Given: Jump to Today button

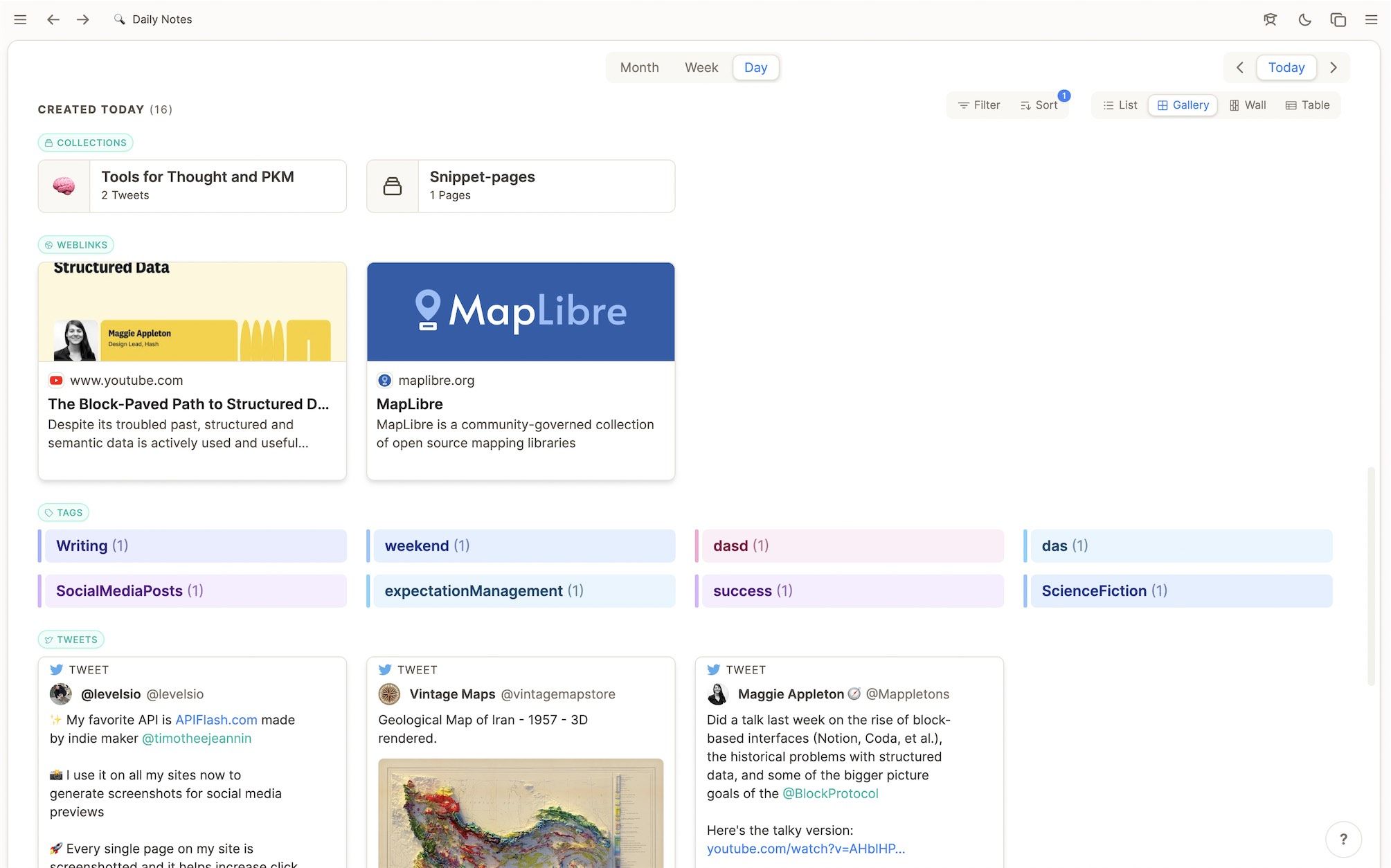Looking at the screenshot, I should coord(1286,68).
